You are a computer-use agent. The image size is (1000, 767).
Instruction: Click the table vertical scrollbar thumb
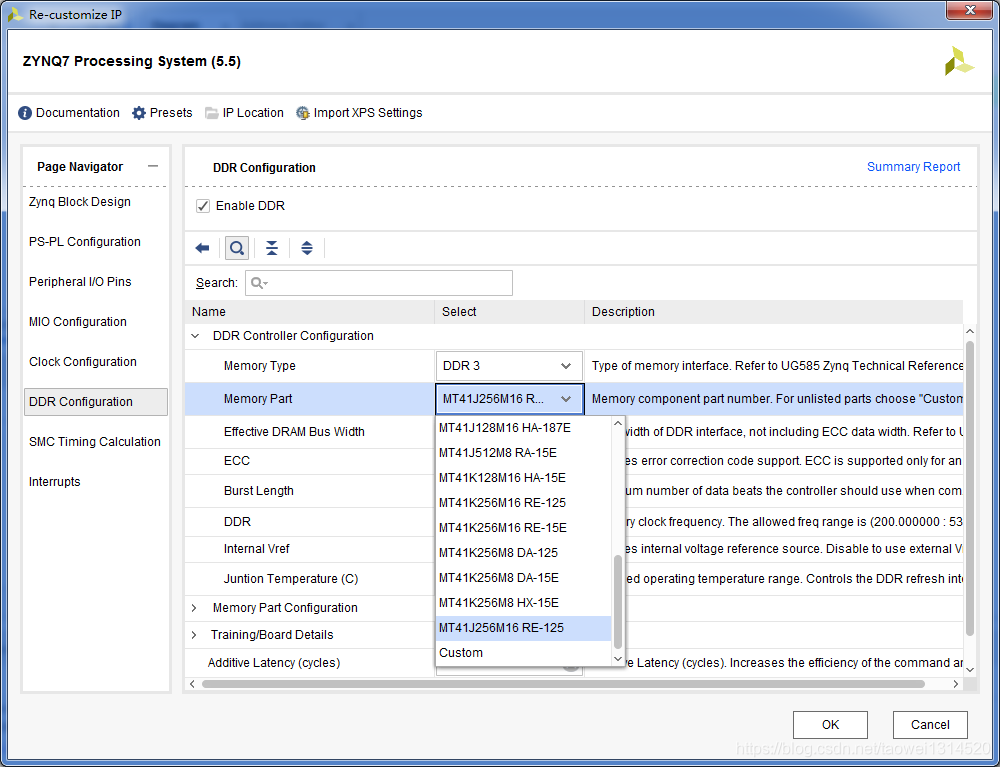point(970,488)
